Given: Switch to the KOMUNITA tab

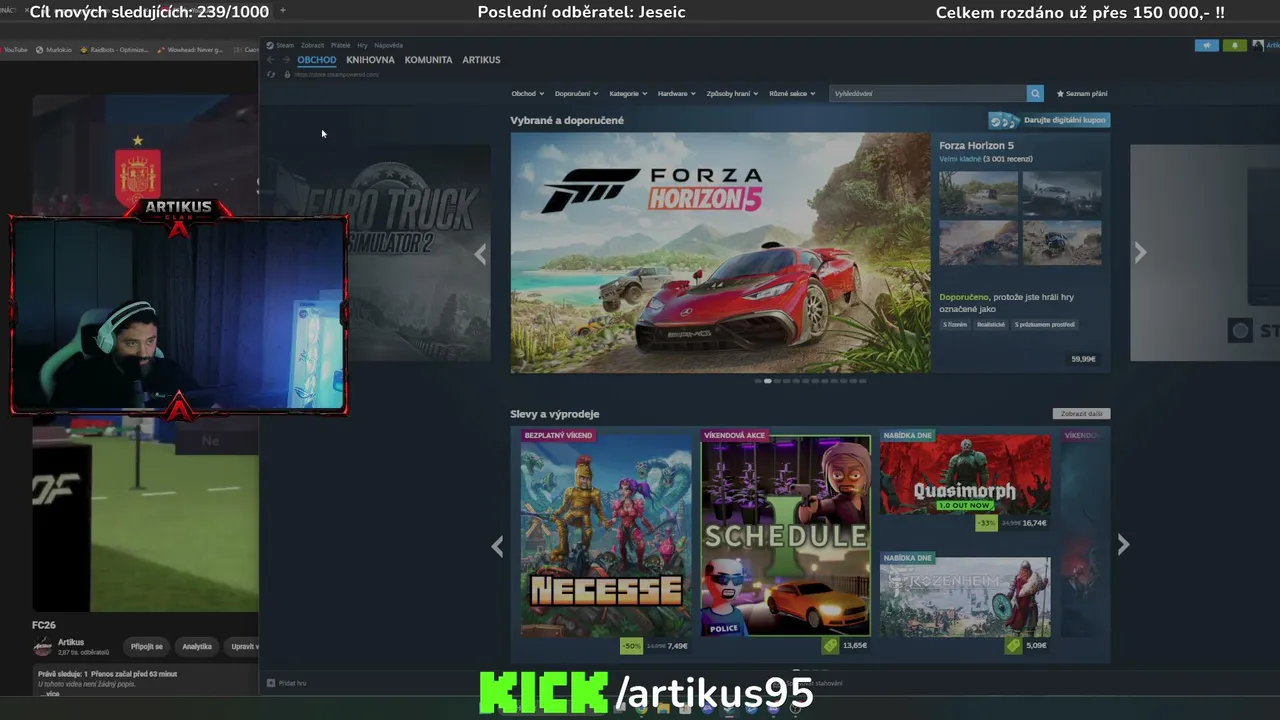Looking at the screenshot, I should click(428, 60).
